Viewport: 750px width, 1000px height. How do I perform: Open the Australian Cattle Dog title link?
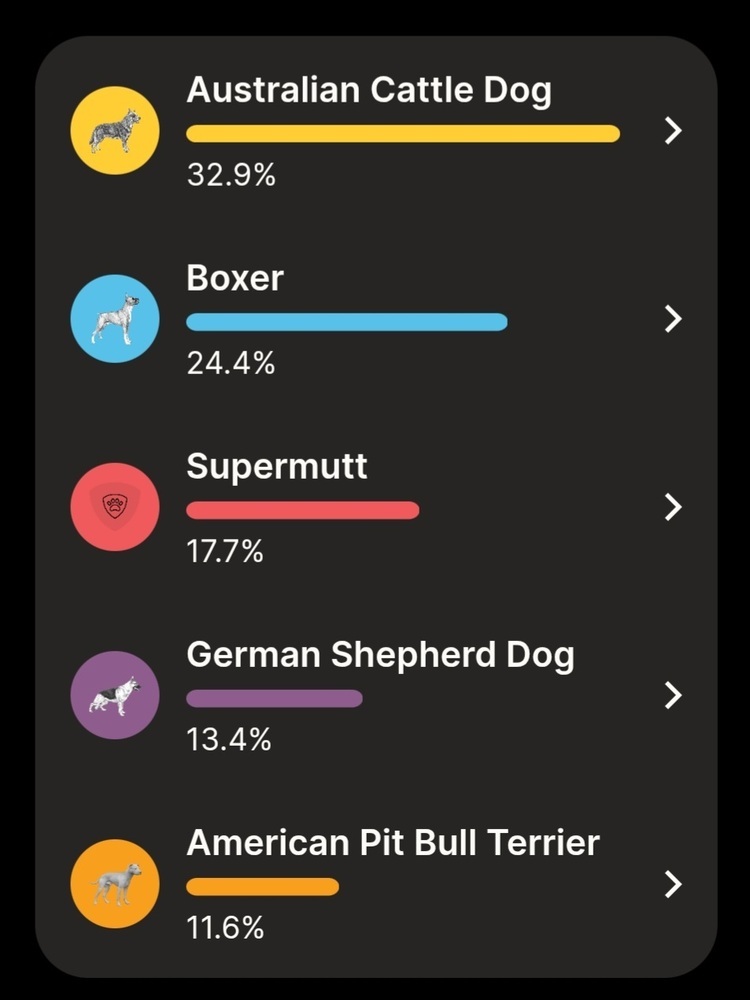(369, 91)
